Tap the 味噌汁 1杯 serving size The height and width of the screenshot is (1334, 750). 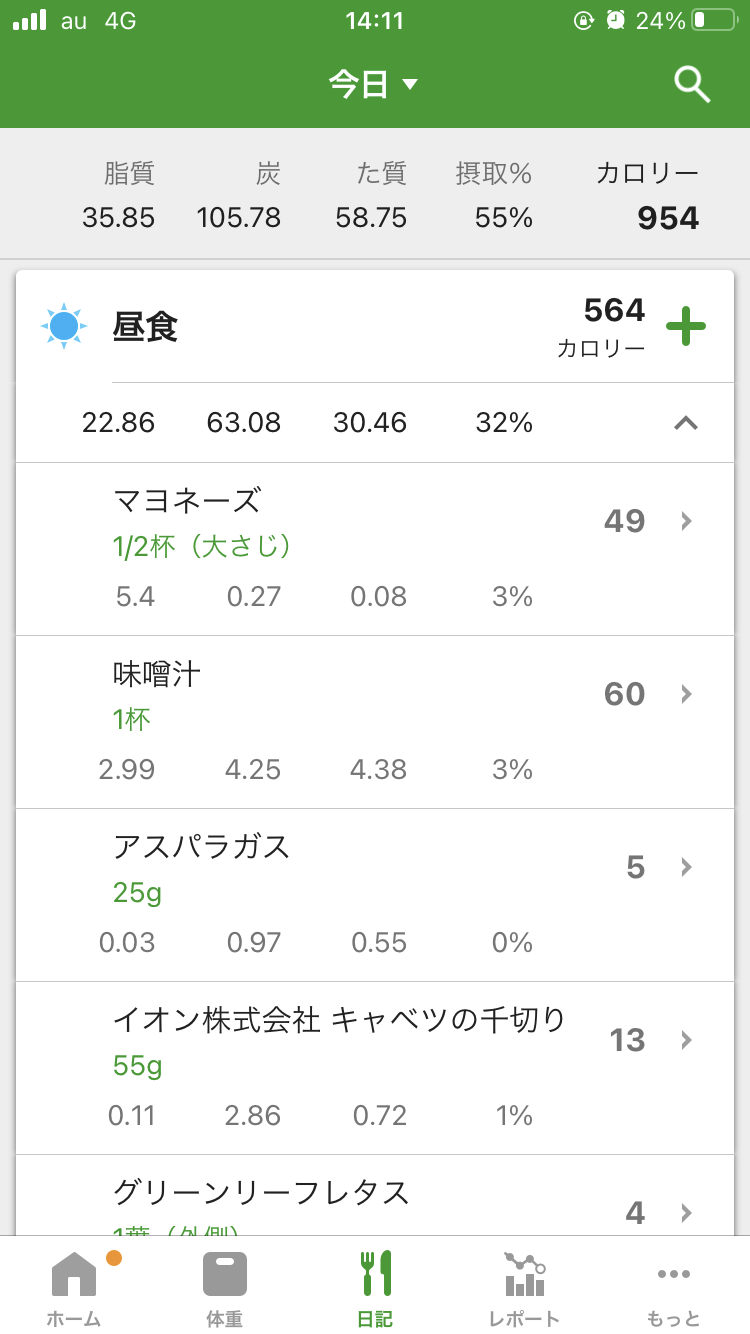click(132, 719)
